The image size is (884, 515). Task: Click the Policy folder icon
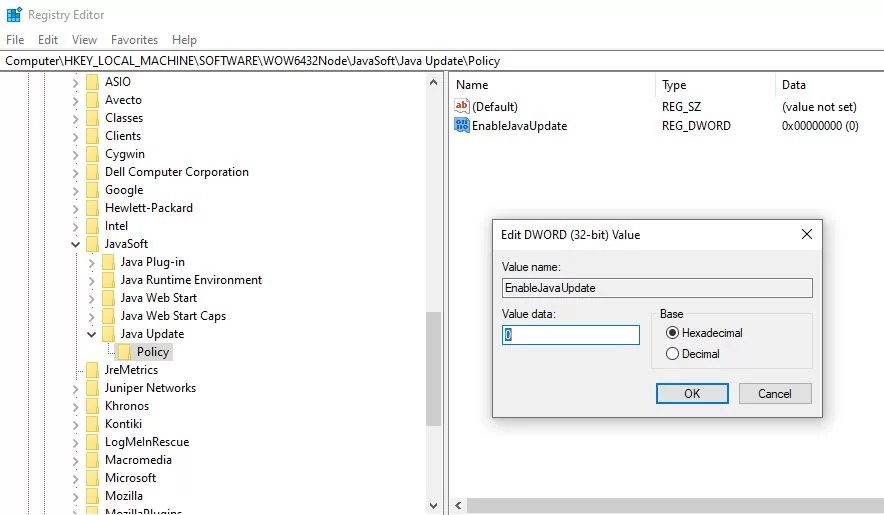(x=125, y=352)
